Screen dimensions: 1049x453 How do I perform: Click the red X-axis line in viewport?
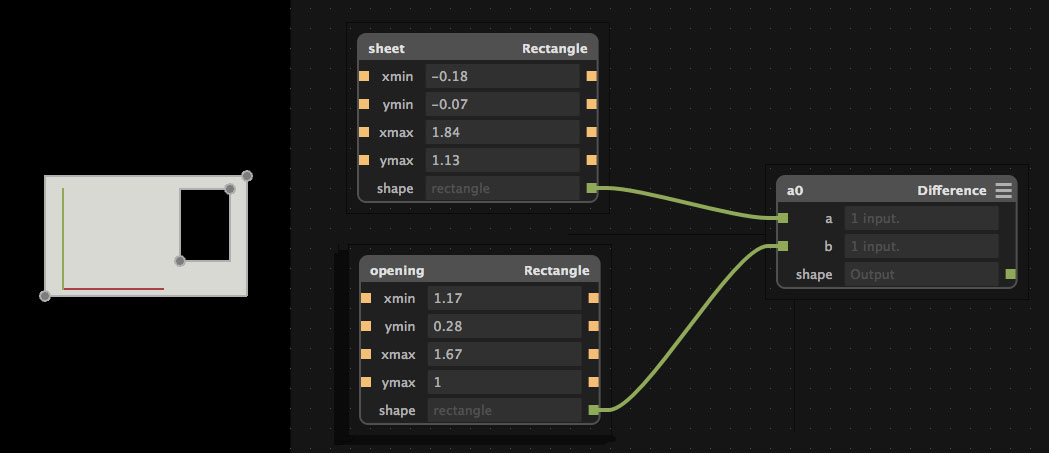point(114,289)
